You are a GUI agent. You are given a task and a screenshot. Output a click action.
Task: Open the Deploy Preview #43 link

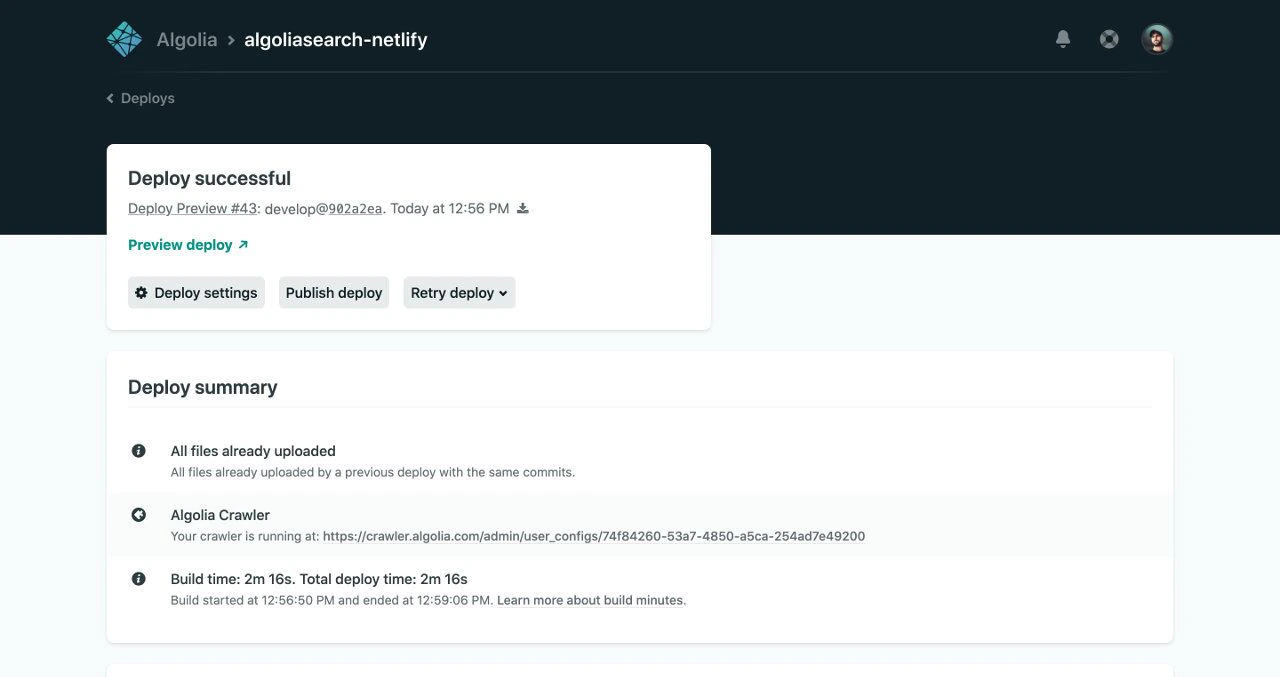tap(193, 208)
